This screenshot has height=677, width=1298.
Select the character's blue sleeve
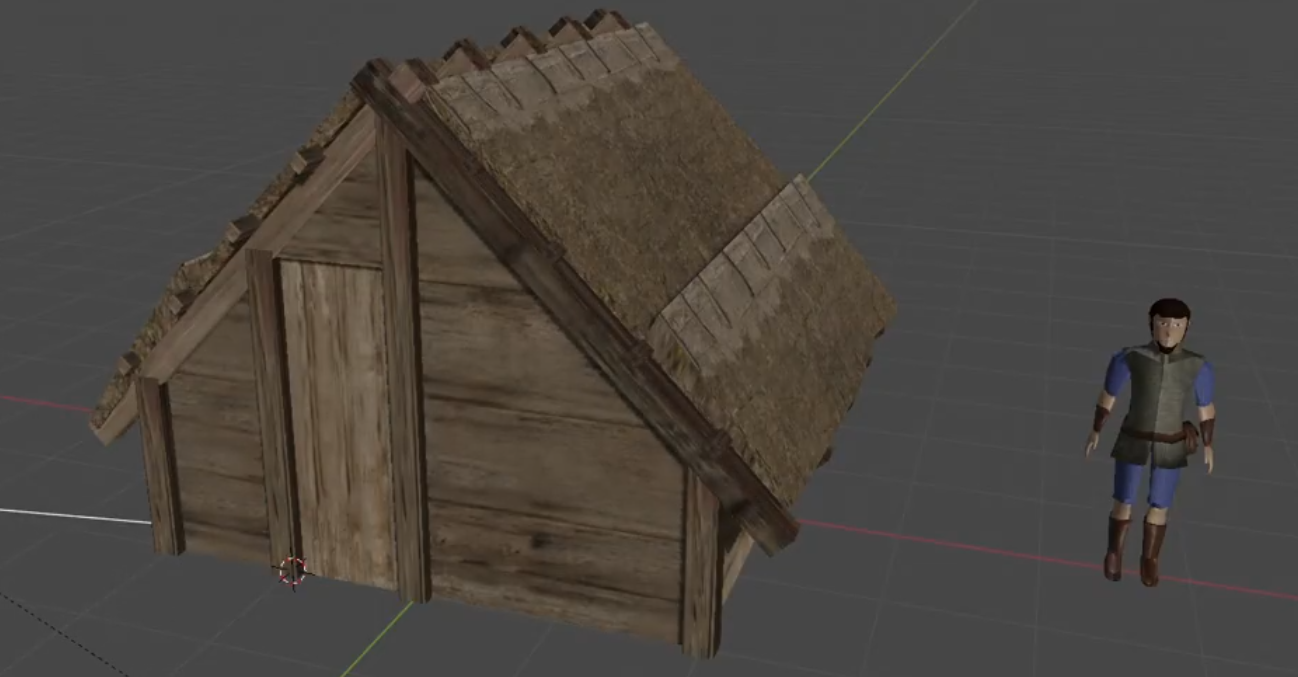[x=1117, y=377]
